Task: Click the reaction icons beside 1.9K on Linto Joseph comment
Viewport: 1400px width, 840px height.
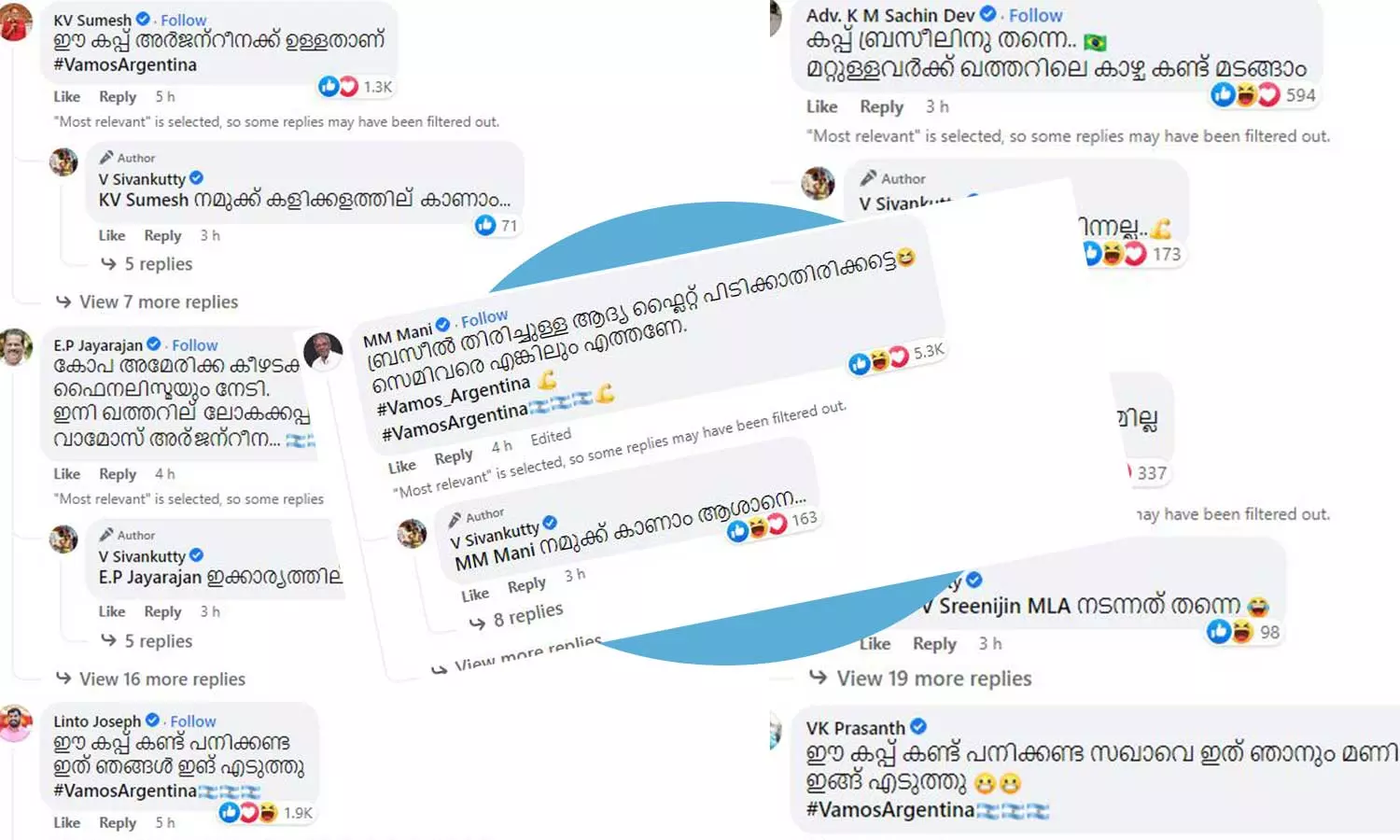Action: [248, 812]
